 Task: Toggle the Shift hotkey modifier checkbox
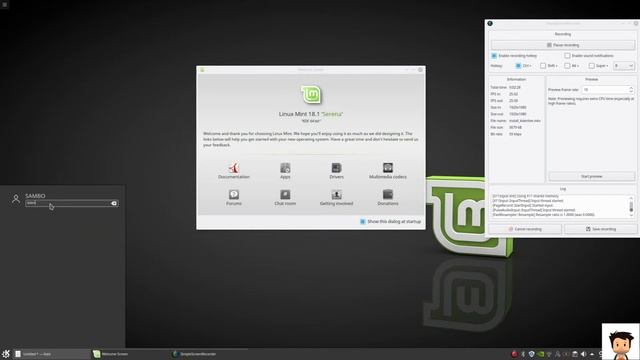tap(543, 65)
